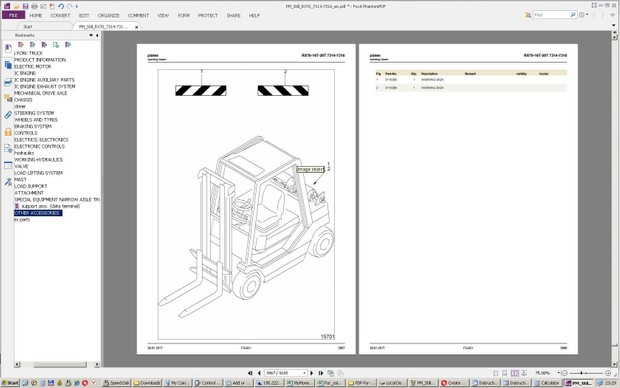This screenshot has width=620, height=388.
Task: Open the FILE menu
Action: click(x=13, y=15)
